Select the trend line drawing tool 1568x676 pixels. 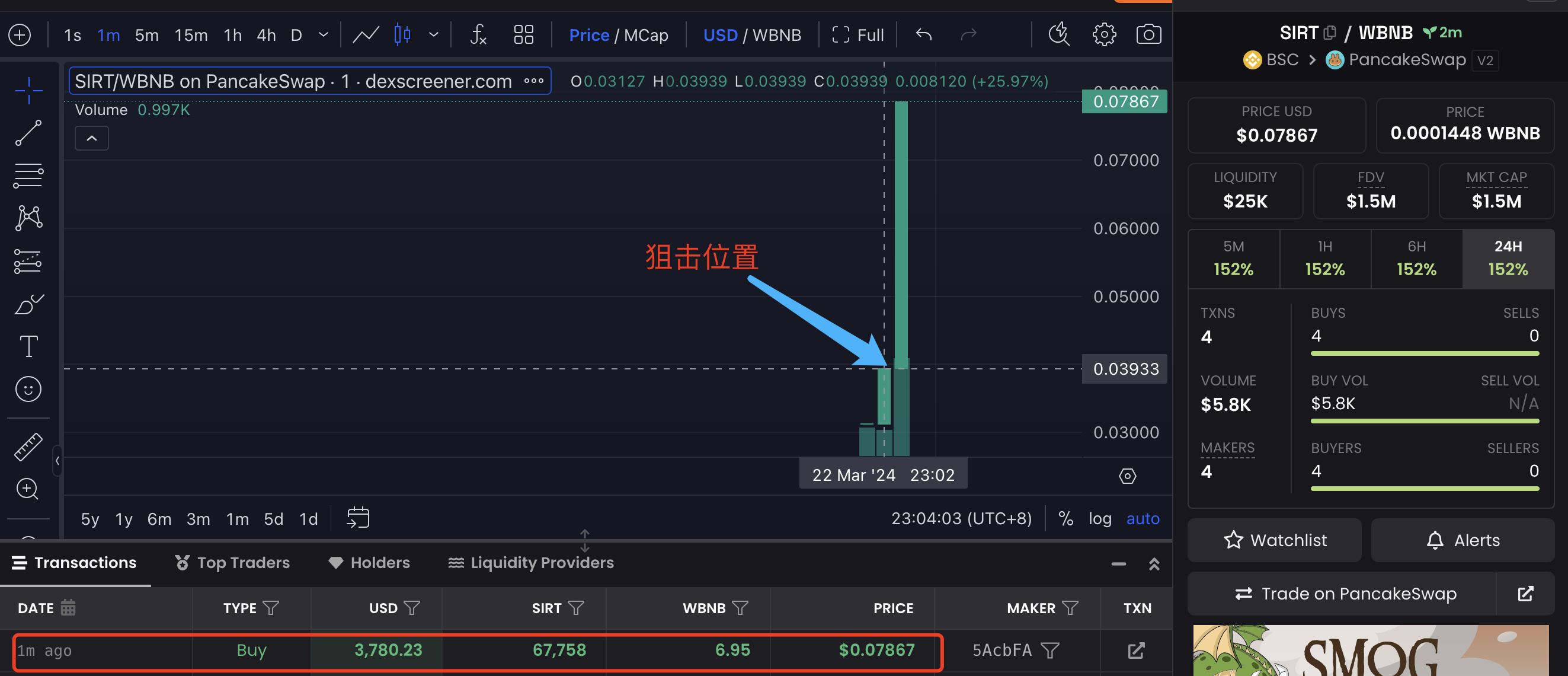[28, 133]
